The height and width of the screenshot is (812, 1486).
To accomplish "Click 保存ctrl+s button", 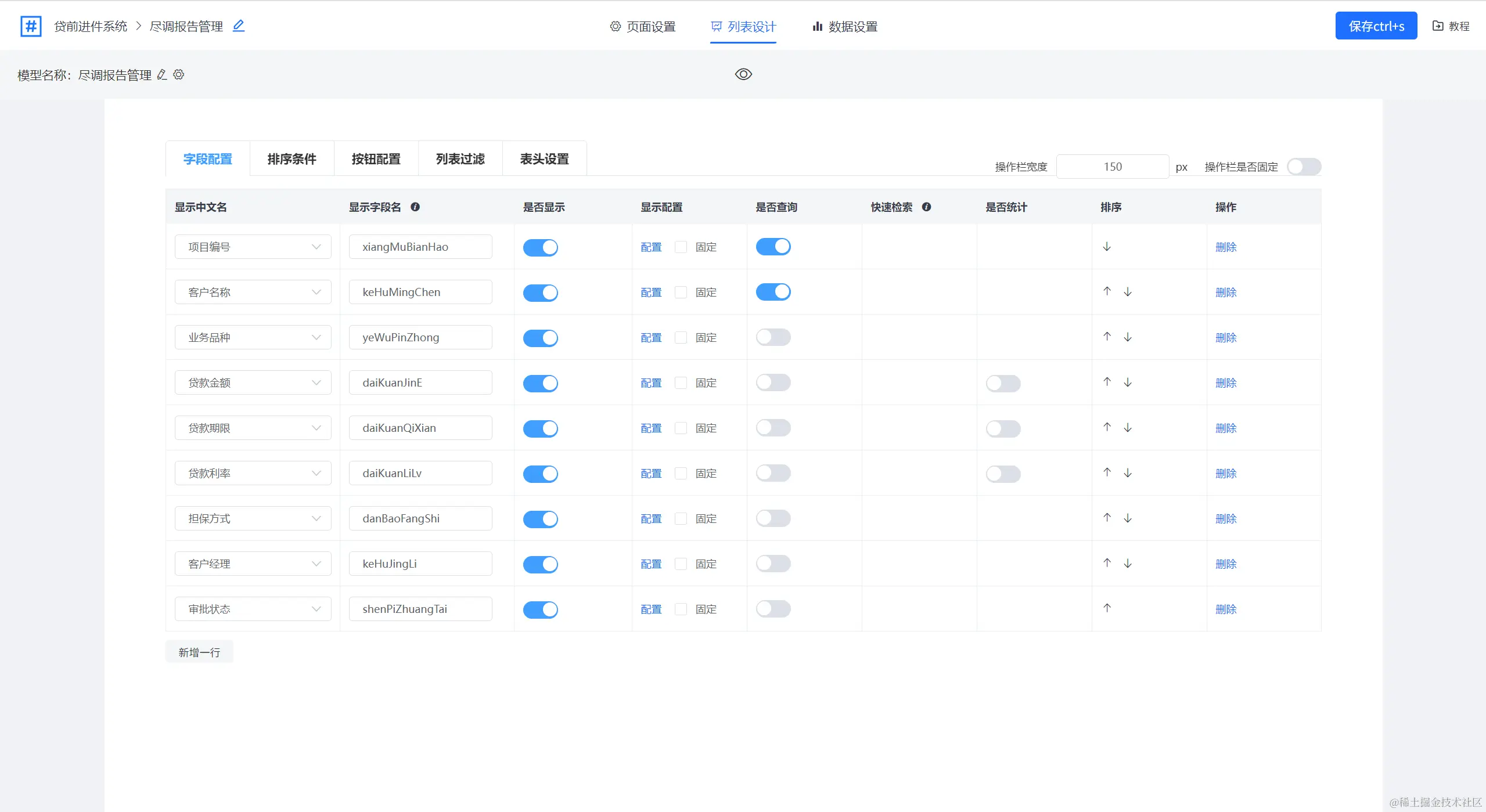I will [1376, 26].
